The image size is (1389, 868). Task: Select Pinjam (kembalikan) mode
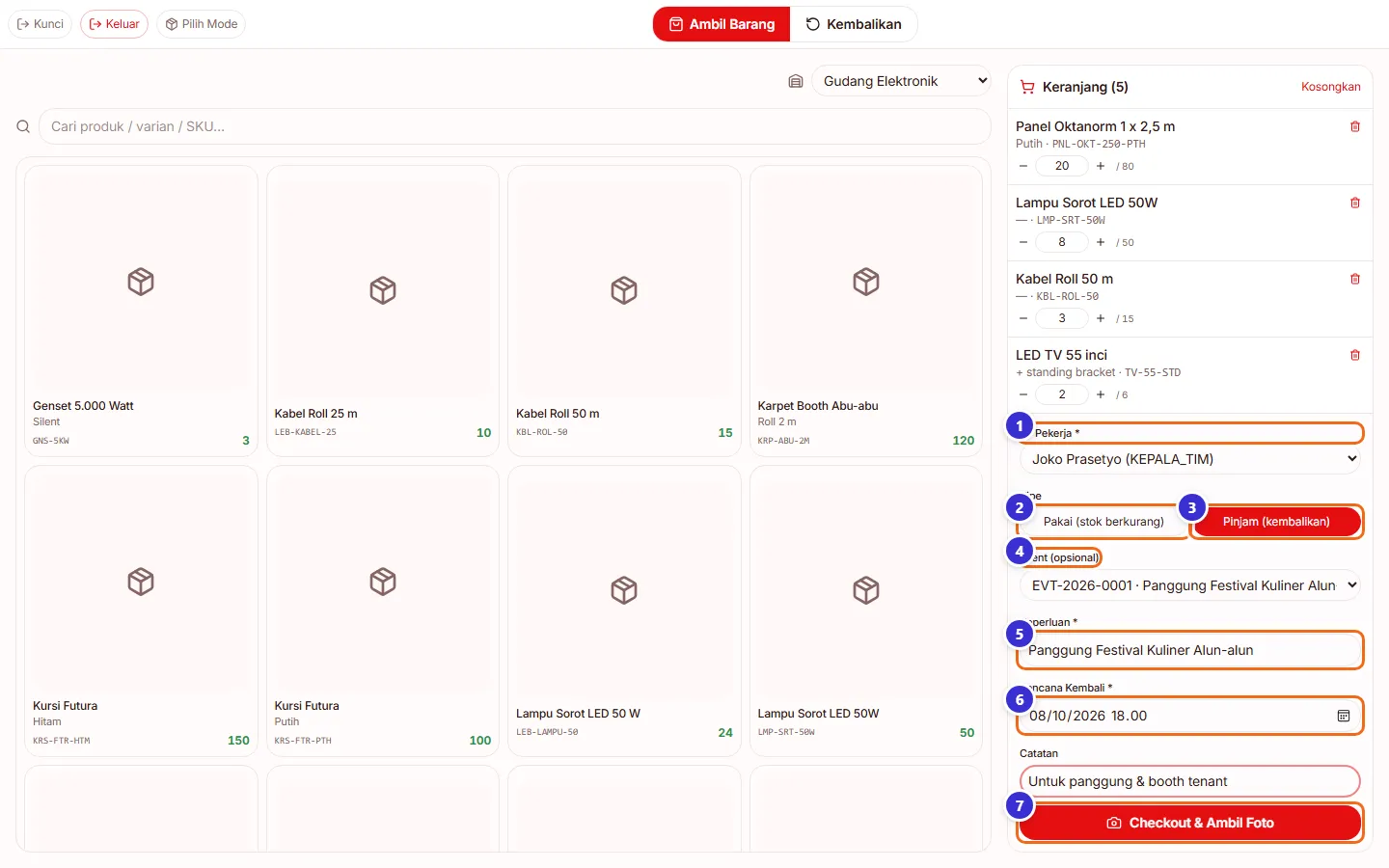tap(1276, 522)
